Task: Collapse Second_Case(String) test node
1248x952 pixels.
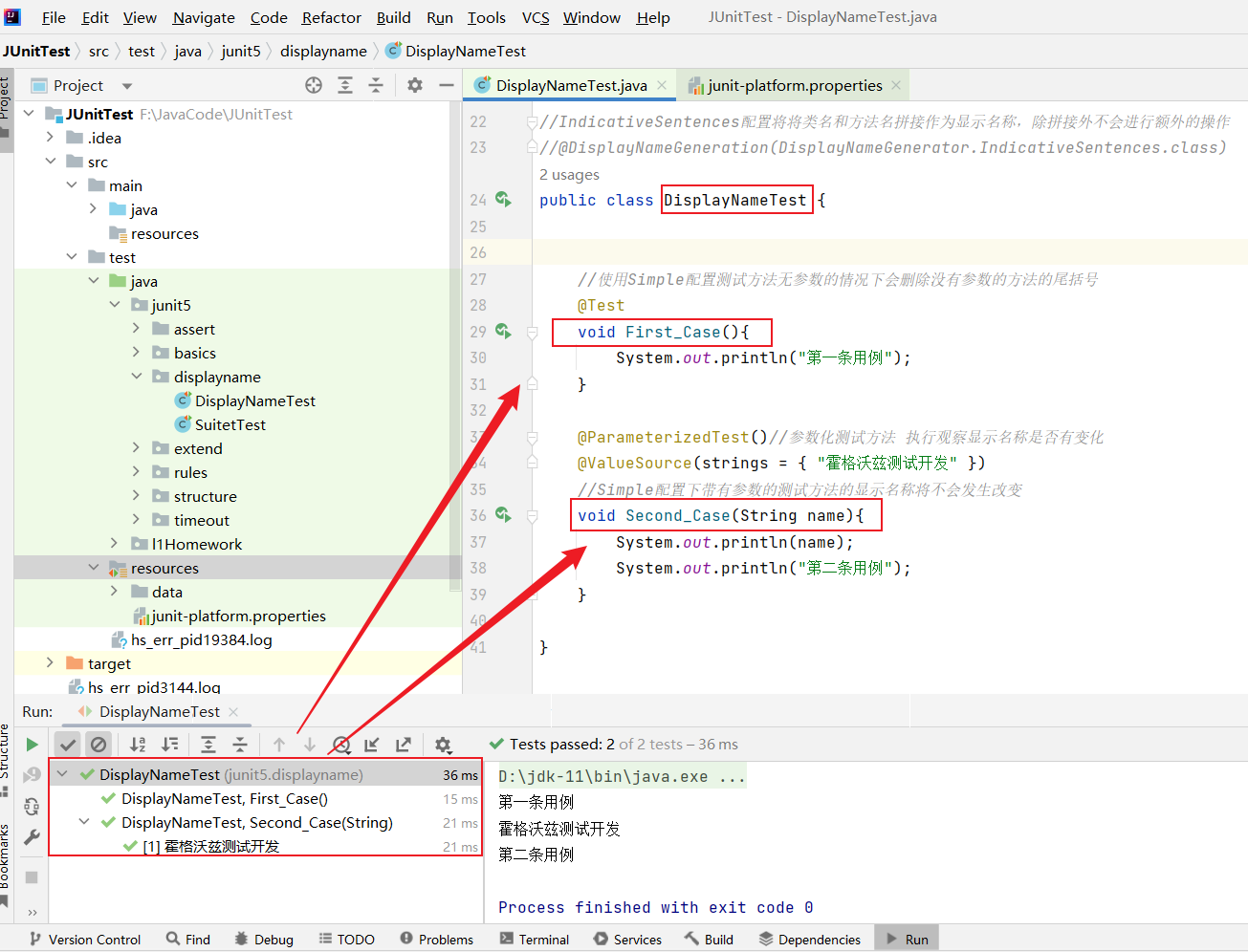Action: point(84,822)
